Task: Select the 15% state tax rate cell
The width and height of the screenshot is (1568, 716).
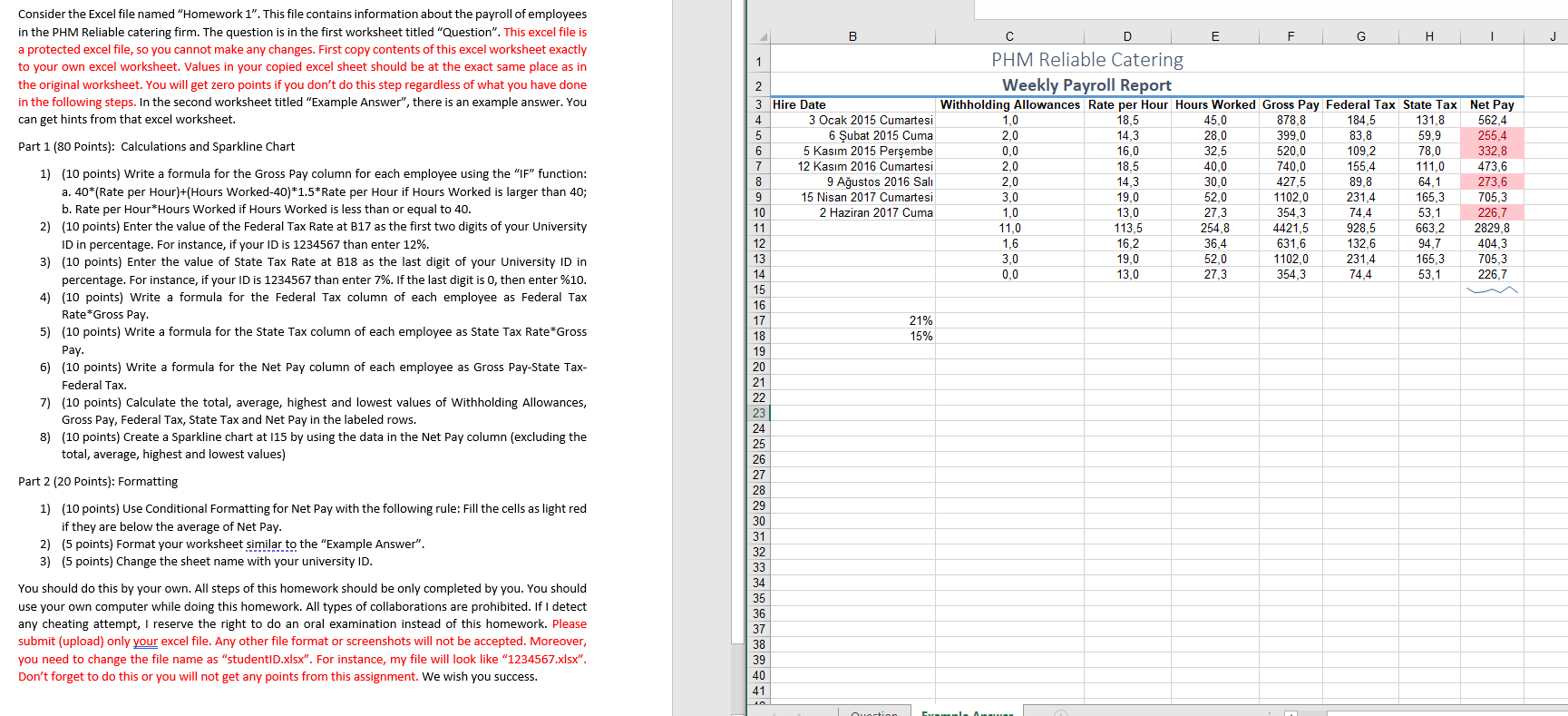Action: click(x=852, y=336)
